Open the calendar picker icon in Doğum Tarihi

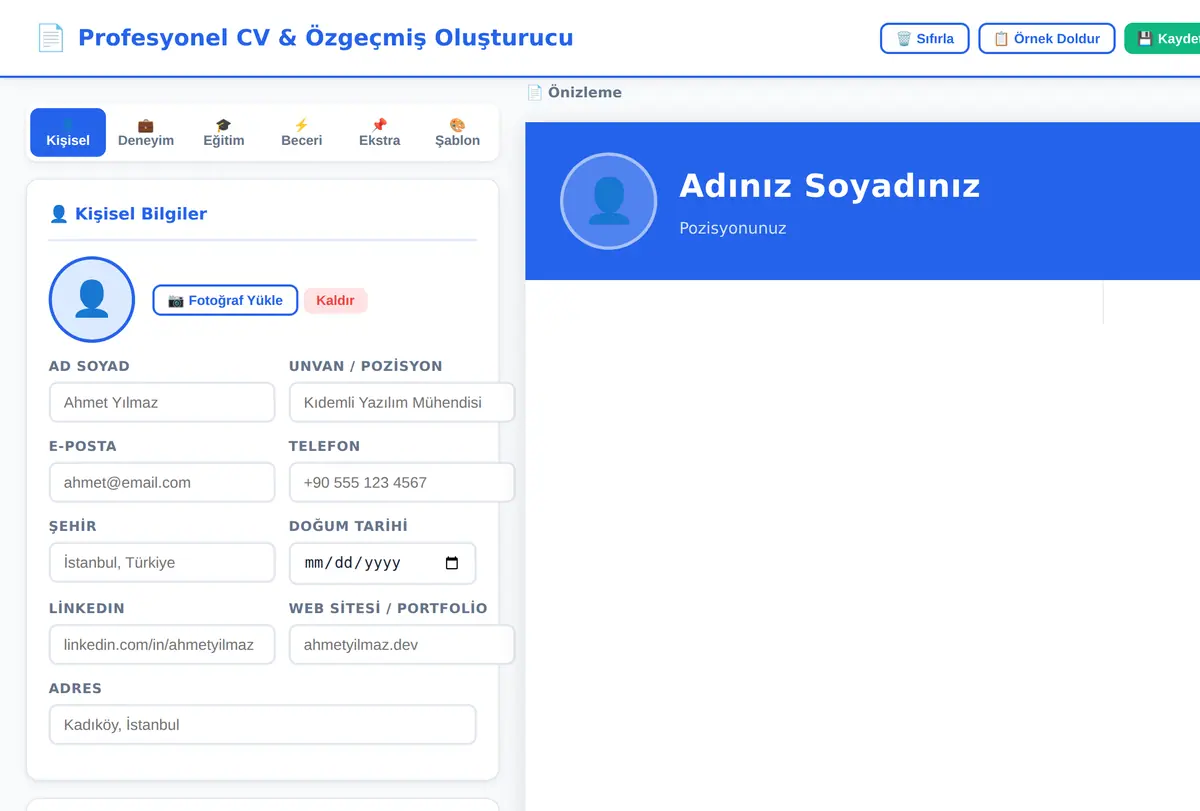click(452, 563)
